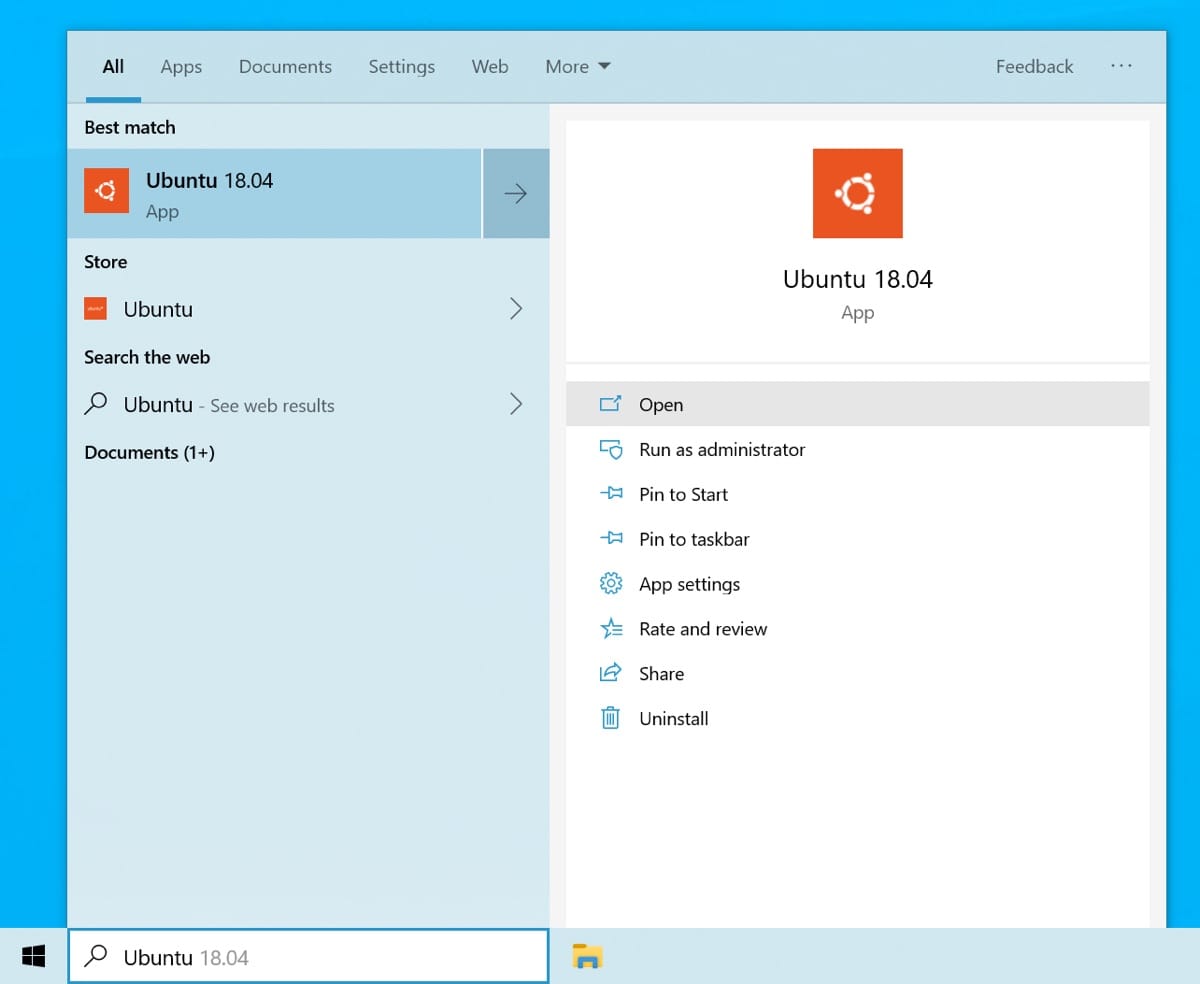
Task: Switch to the All tab
Action: [x=113, y=67]
